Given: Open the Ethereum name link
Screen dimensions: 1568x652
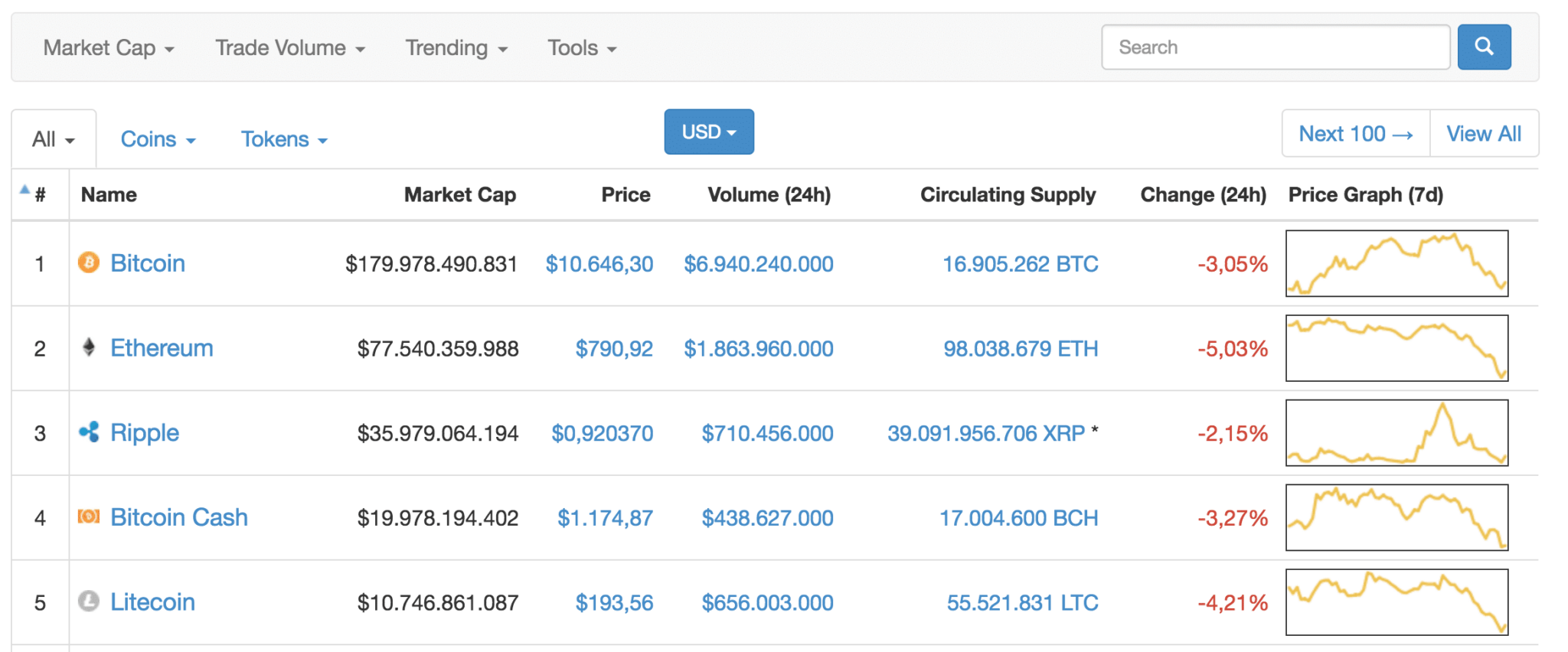Looking at the screenshot, I should click(x=162, y=348).
